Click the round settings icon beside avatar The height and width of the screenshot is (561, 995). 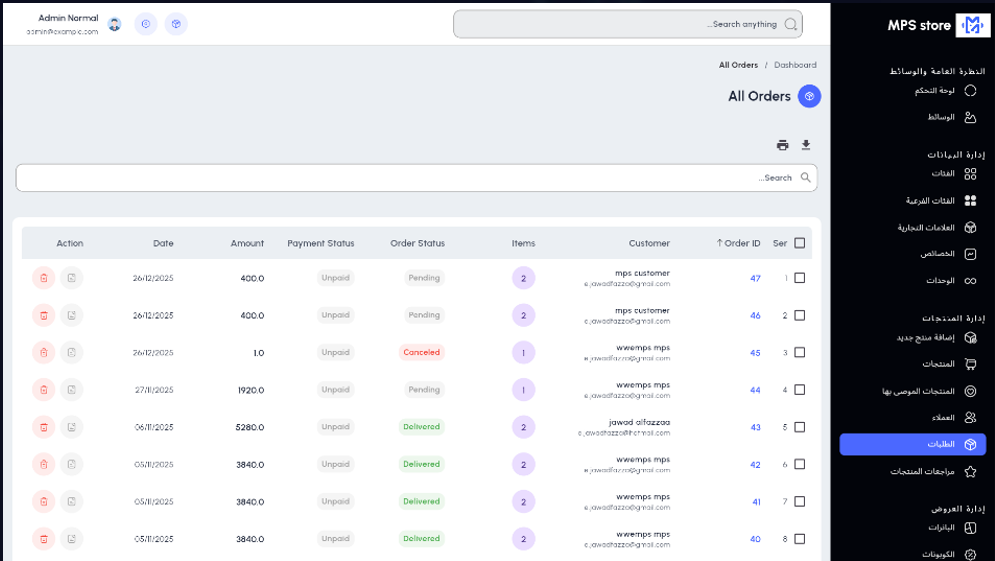[146, 24]
